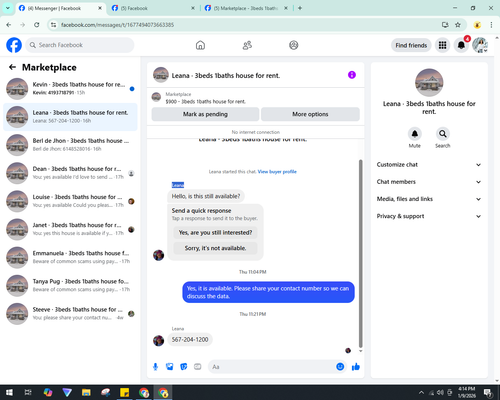Open the apps grid menu icon
Image resolution: width=500 pixels, height=400 pixels.
coord(442,45)
